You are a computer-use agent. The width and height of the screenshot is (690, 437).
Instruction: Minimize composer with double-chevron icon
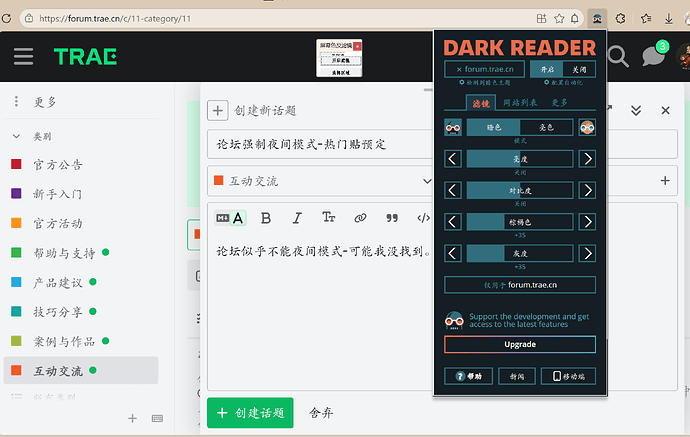(636, 110)
